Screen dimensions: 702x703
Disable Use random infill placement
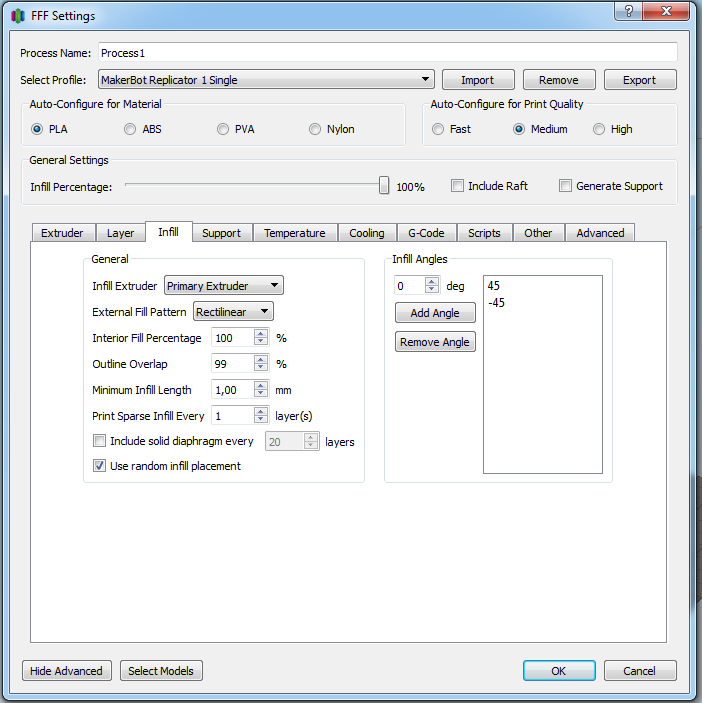(99, 465)
